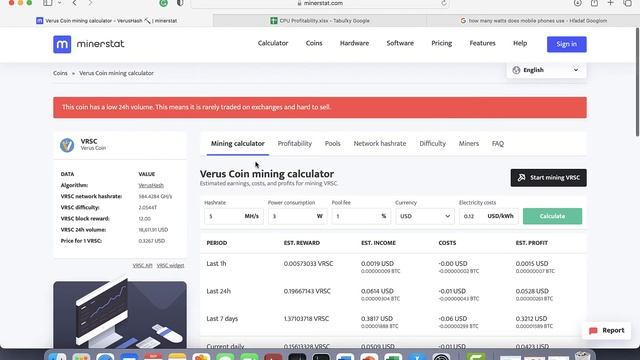Viewport: 640px width, 360px height.
Task: Open the Help menu item
Action: tap(520, 43)
